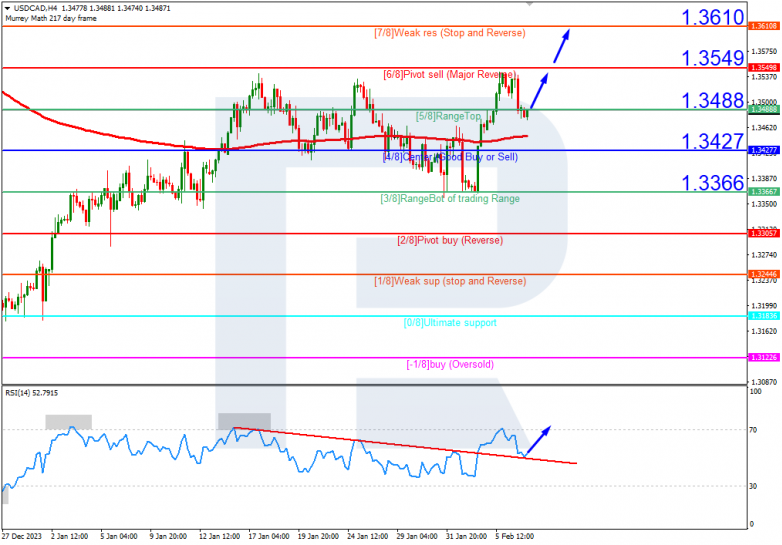
Task: Click the 19 Jan 20:00 time label
Action: 318,537
